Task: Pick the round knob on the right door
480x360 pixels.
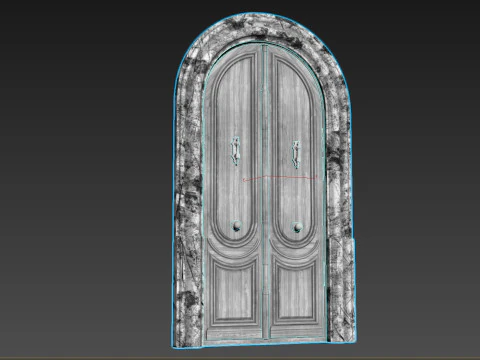Action: 298,227
